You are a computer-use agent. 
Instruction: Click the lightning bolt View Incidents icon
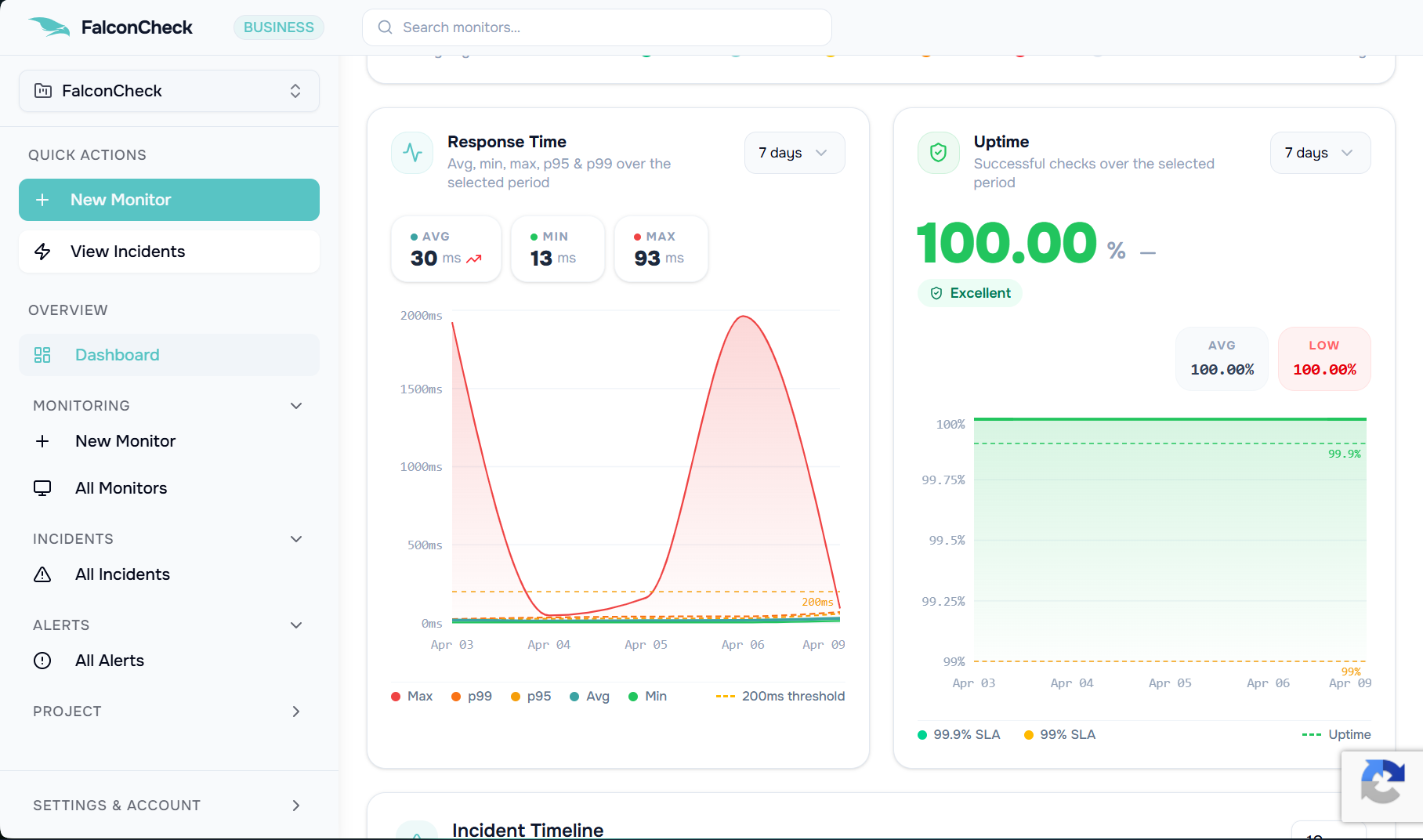(42, 252)
